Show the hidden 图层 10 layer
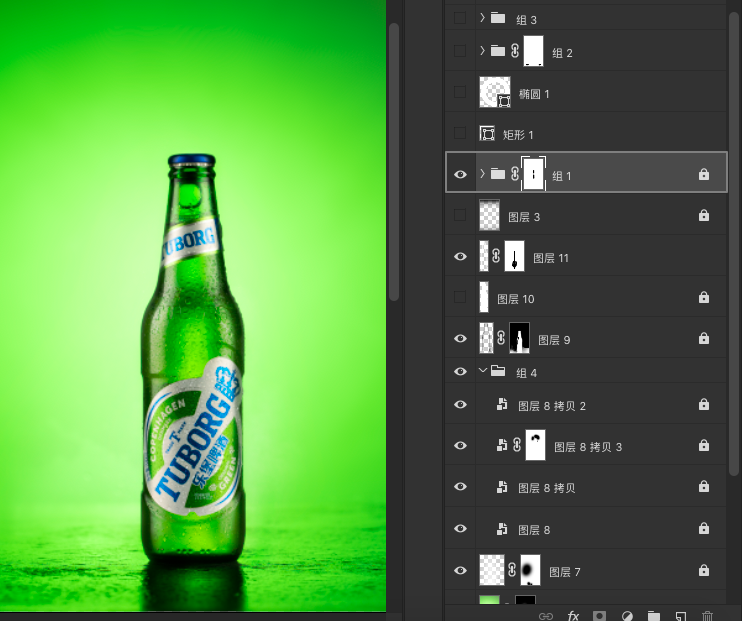742x621 pixels. click(x=459, y=297)
